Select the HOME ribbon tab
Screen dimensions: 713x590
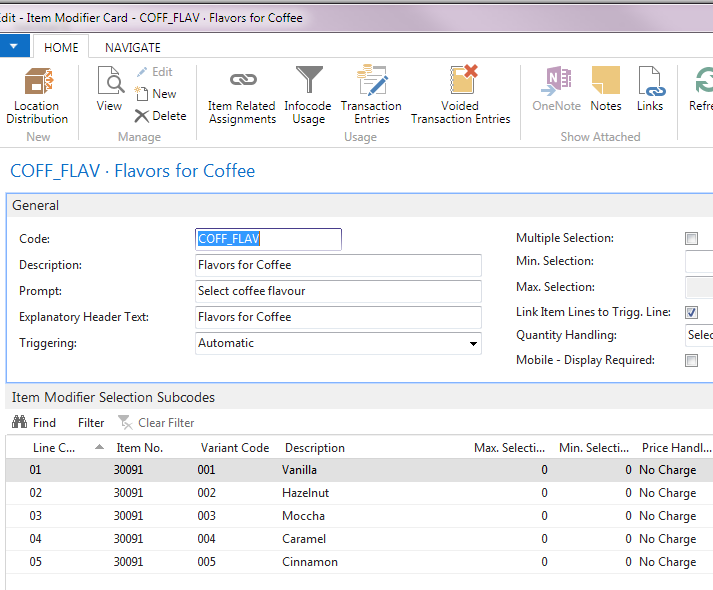click(61, 47)
